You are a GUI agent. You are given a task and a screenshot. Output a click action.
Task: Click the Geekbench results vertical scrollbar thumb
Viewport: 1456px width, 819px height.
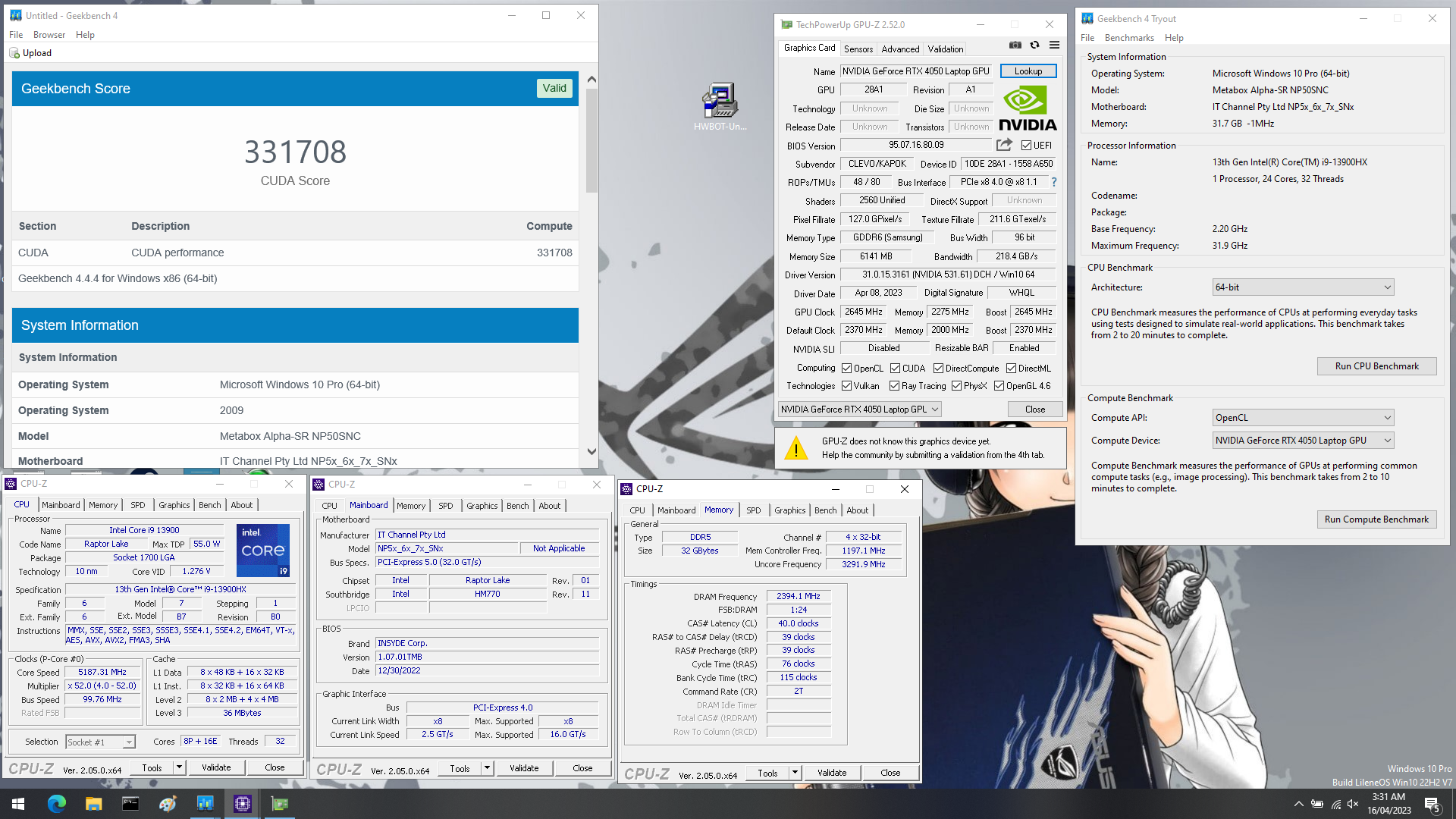point(591,140)
